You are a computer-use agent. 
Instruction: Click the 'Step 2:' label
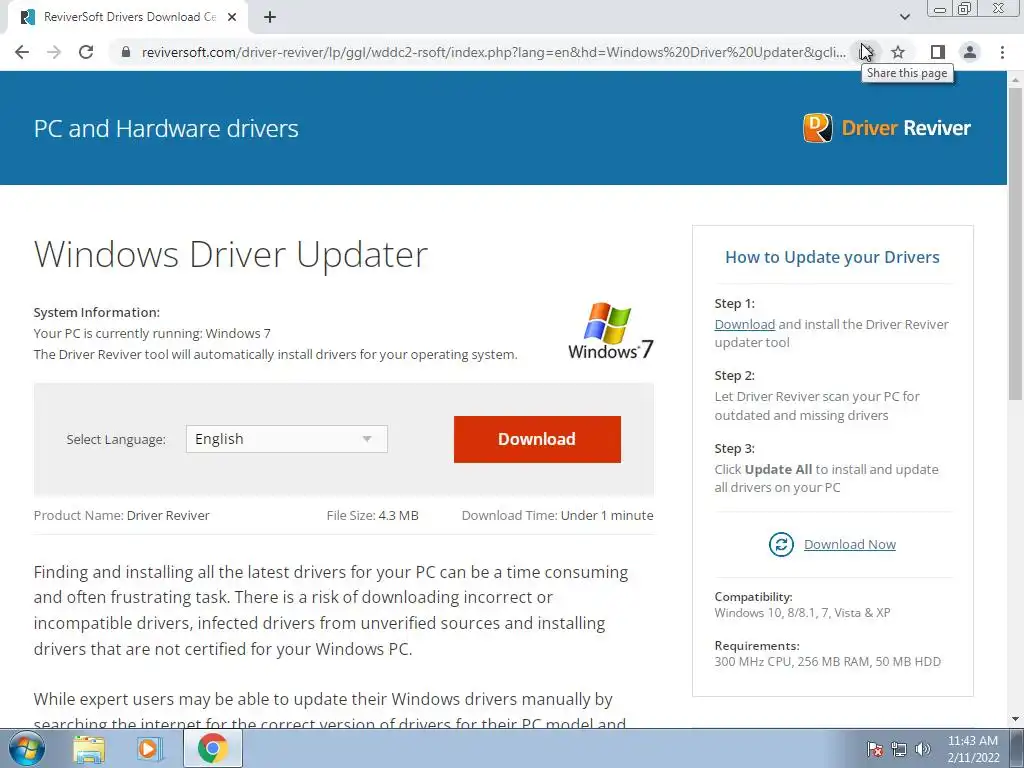(x=735, y=376)
